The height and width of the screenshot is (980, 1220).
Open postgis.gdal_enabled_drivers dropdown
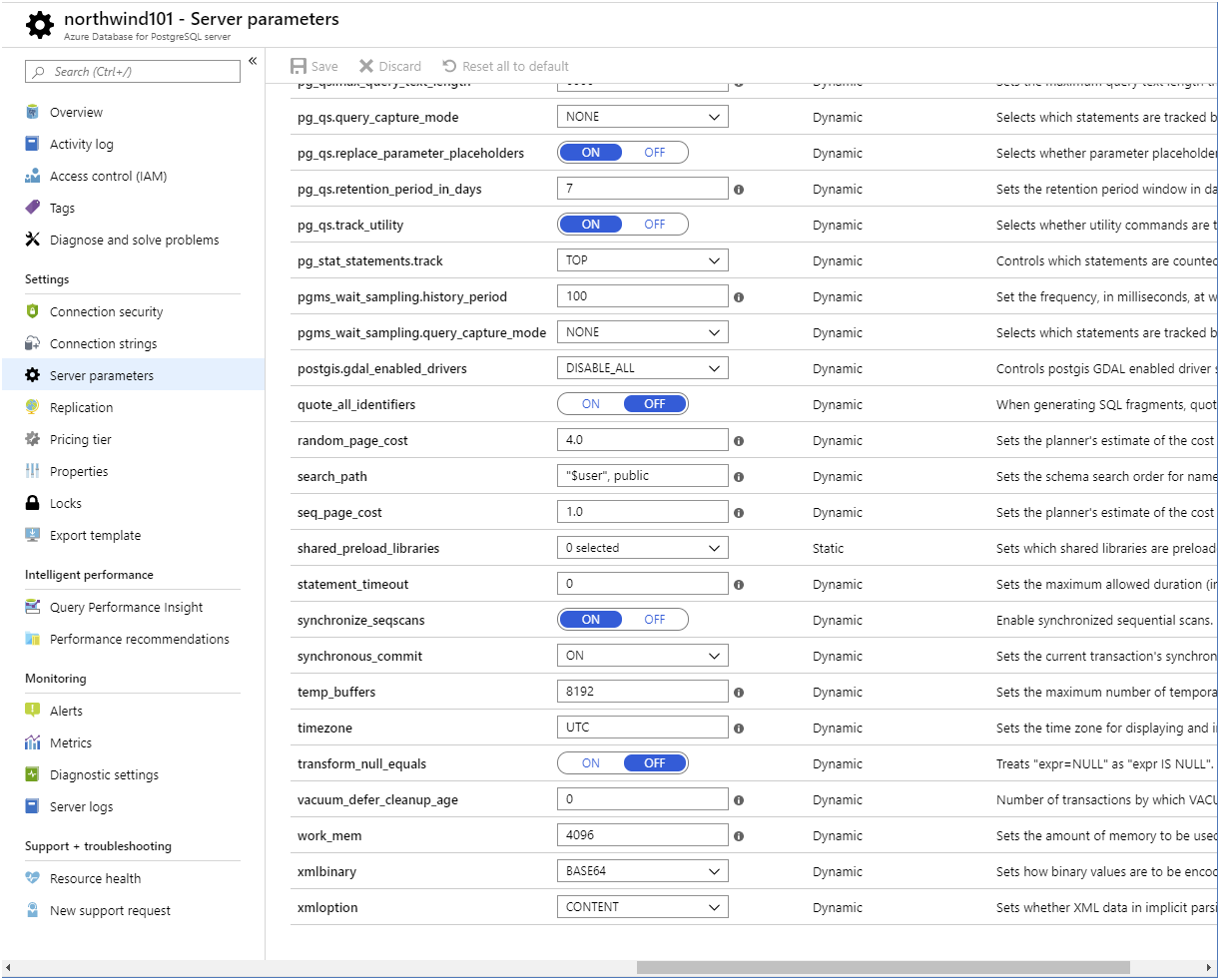(x=643, y=368)
